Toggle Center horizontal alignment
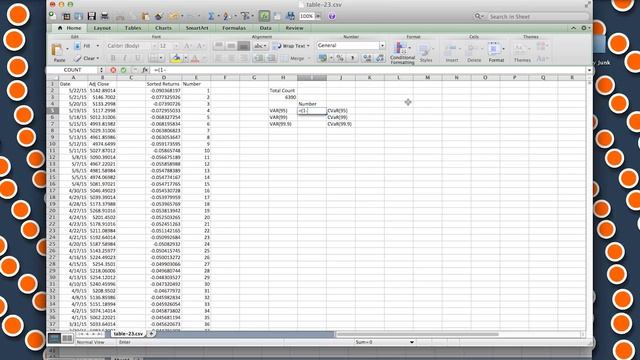The height and width of the screenshot is (360, 640). [231, 58]
